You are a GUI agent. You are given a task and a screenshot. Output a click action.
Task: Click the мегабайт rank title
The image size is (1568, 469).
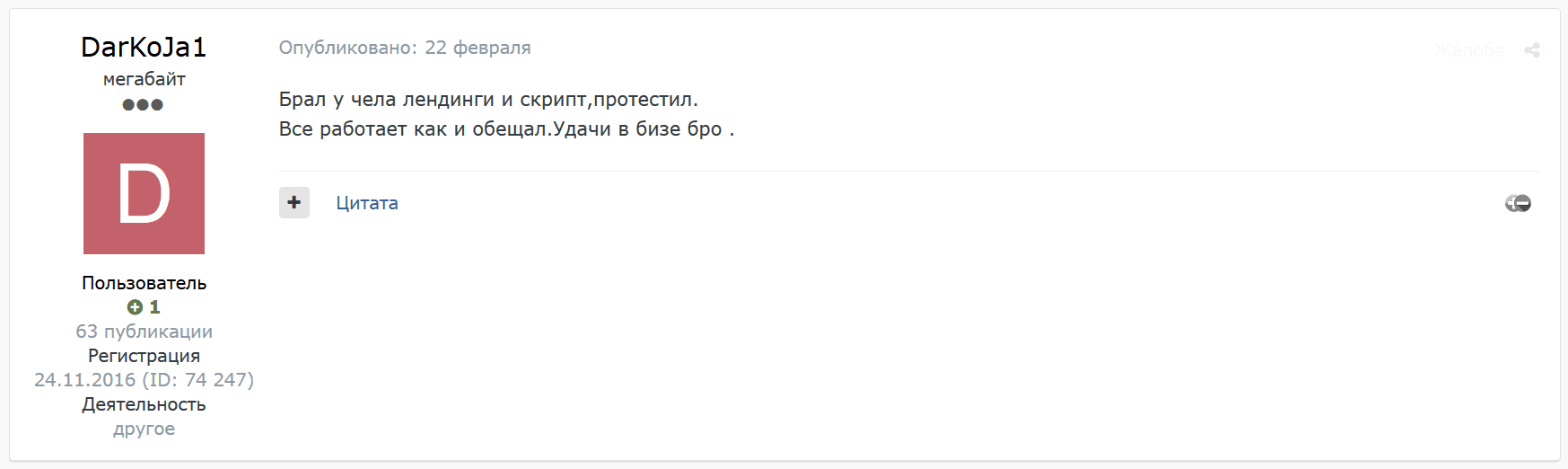(144, 79)
